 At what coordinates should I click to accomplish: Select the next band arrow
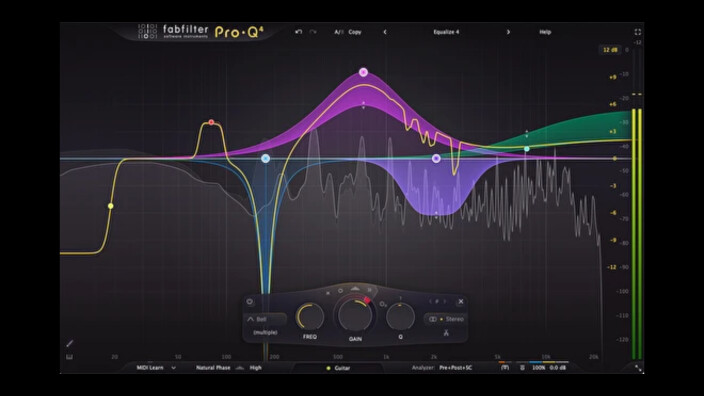[x=445, y=301]
